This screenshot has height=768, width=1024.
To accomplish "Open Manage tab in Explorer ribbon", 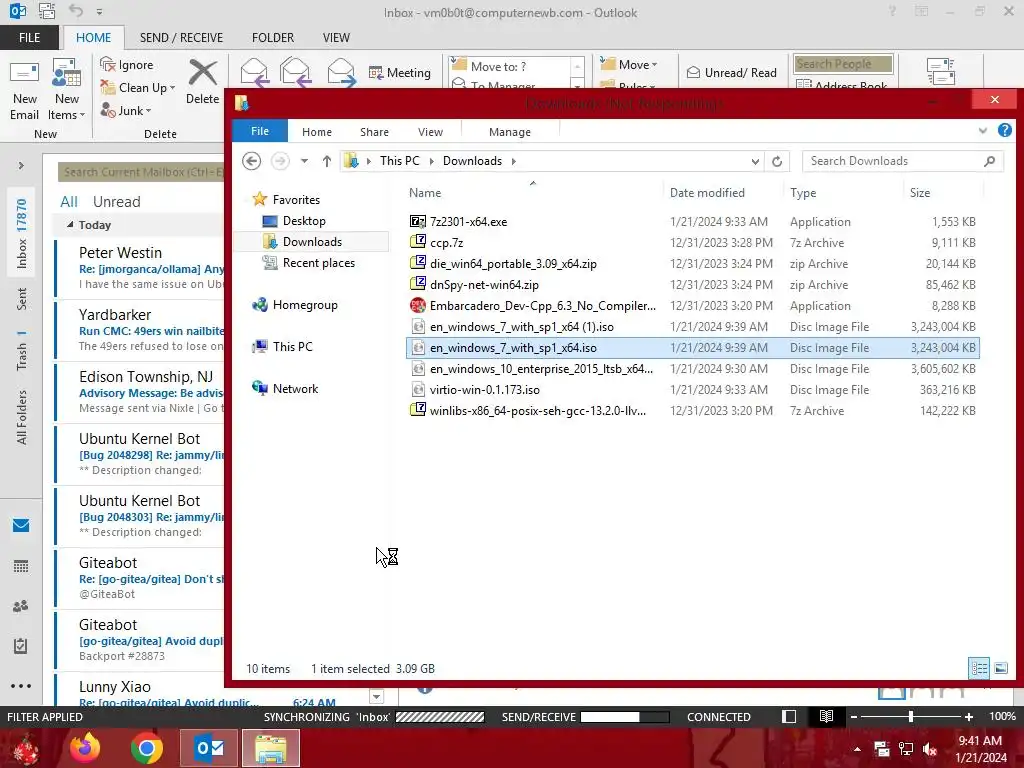I will (x=510, y=132).
